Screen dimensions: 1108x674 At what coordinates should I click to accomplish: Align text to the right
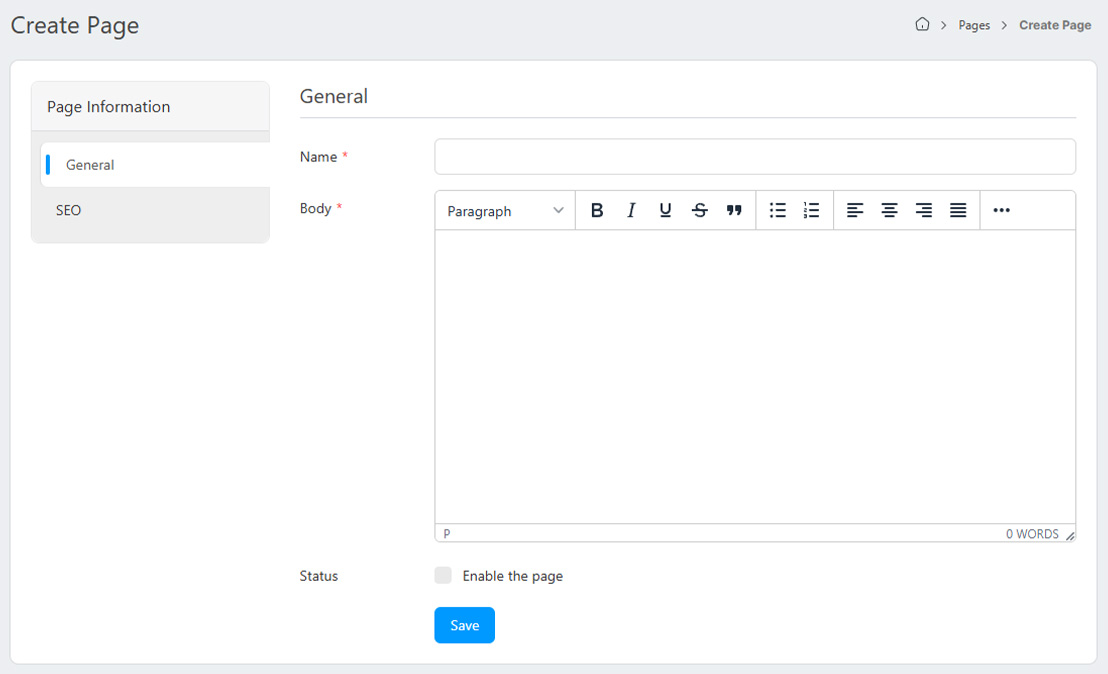[924, 210]
